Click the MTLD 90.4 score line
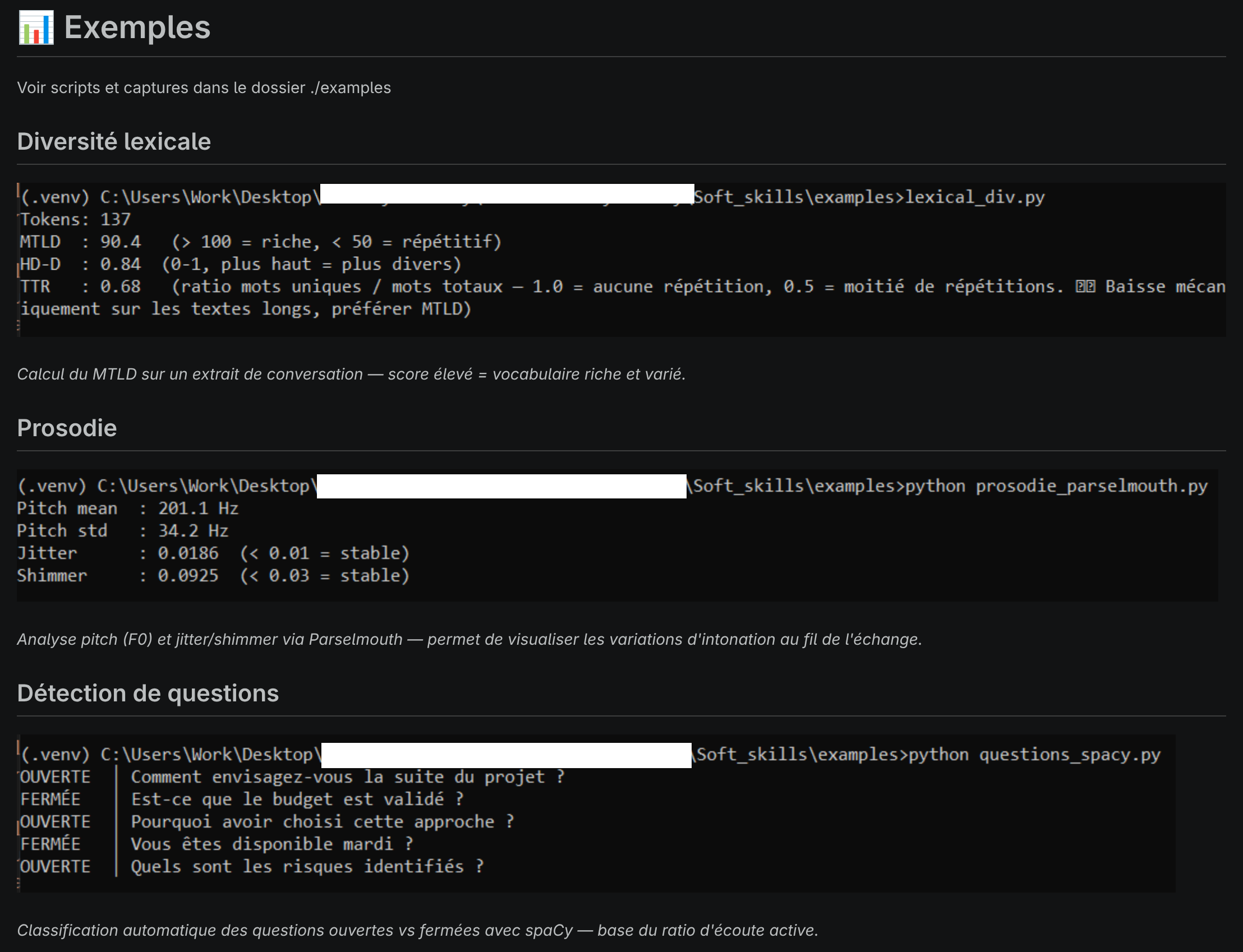The width and height of the screenshot is (1243, 952). 261,242
